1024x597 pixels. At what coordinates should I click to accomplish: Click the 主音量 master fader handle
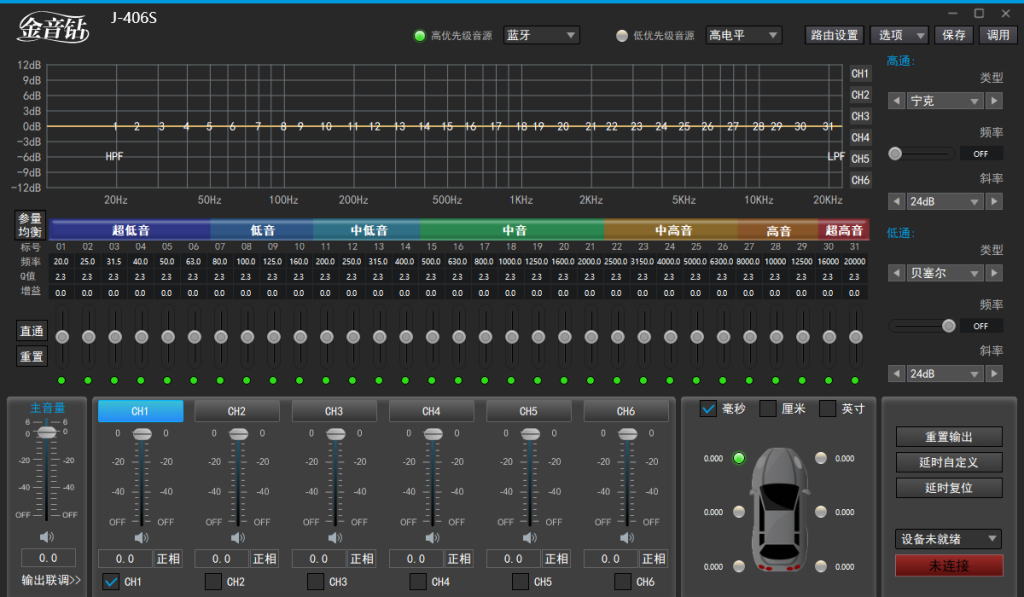pyautogui.click(x=46, y=432)
